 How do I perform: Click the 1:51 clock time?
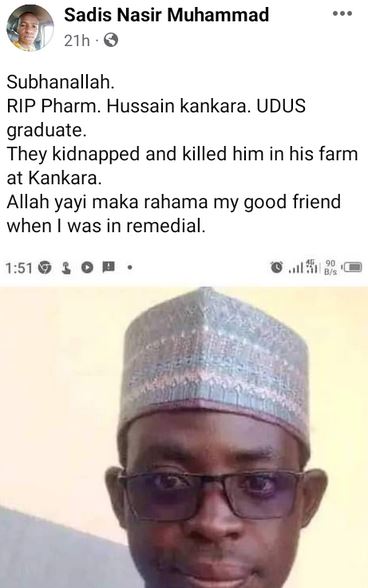pyautogui.click(x=19, y=268)
